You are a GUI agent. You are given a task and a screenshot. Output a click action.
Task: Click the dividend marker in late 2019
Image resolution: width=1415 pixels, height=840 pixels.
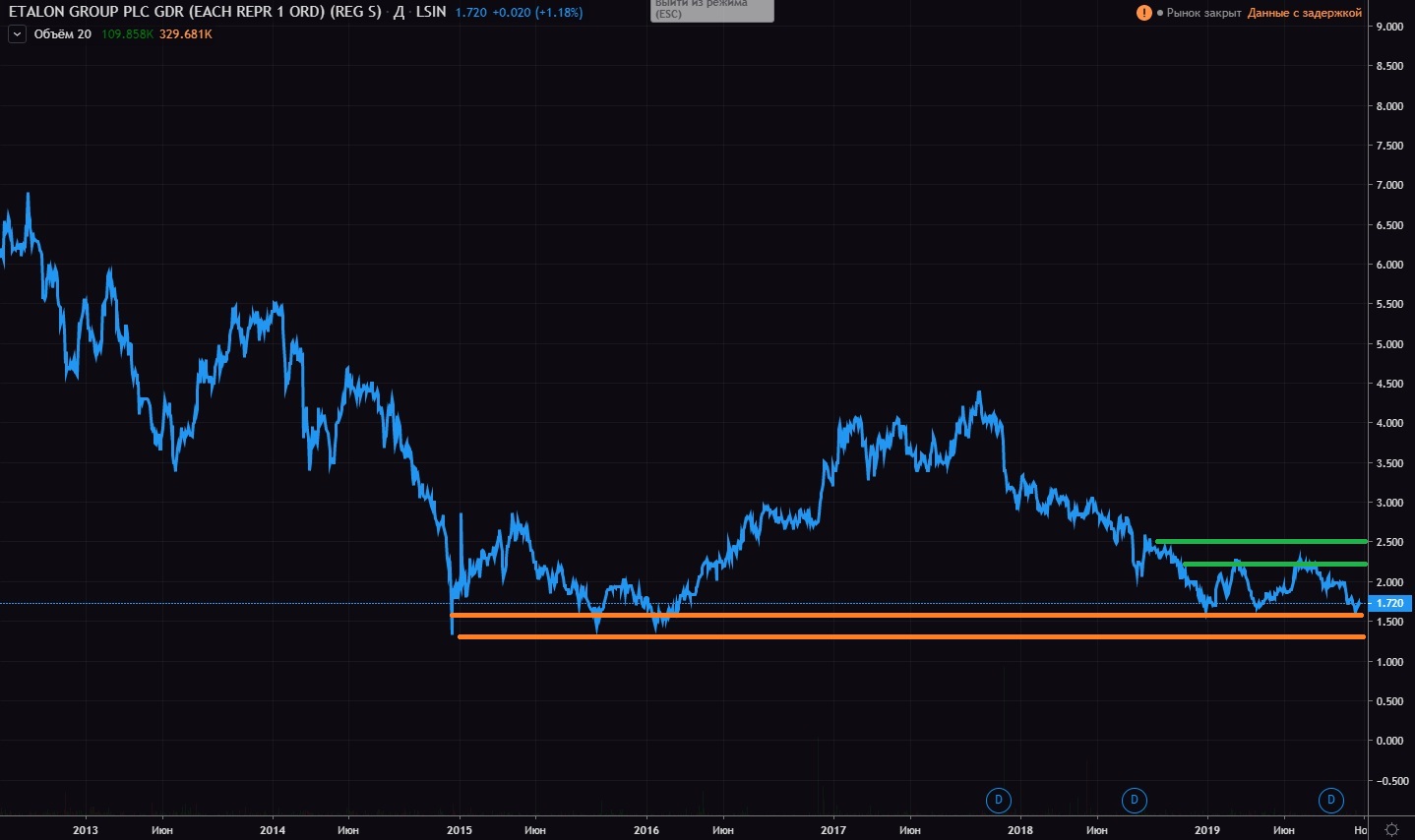(1331, 800)
